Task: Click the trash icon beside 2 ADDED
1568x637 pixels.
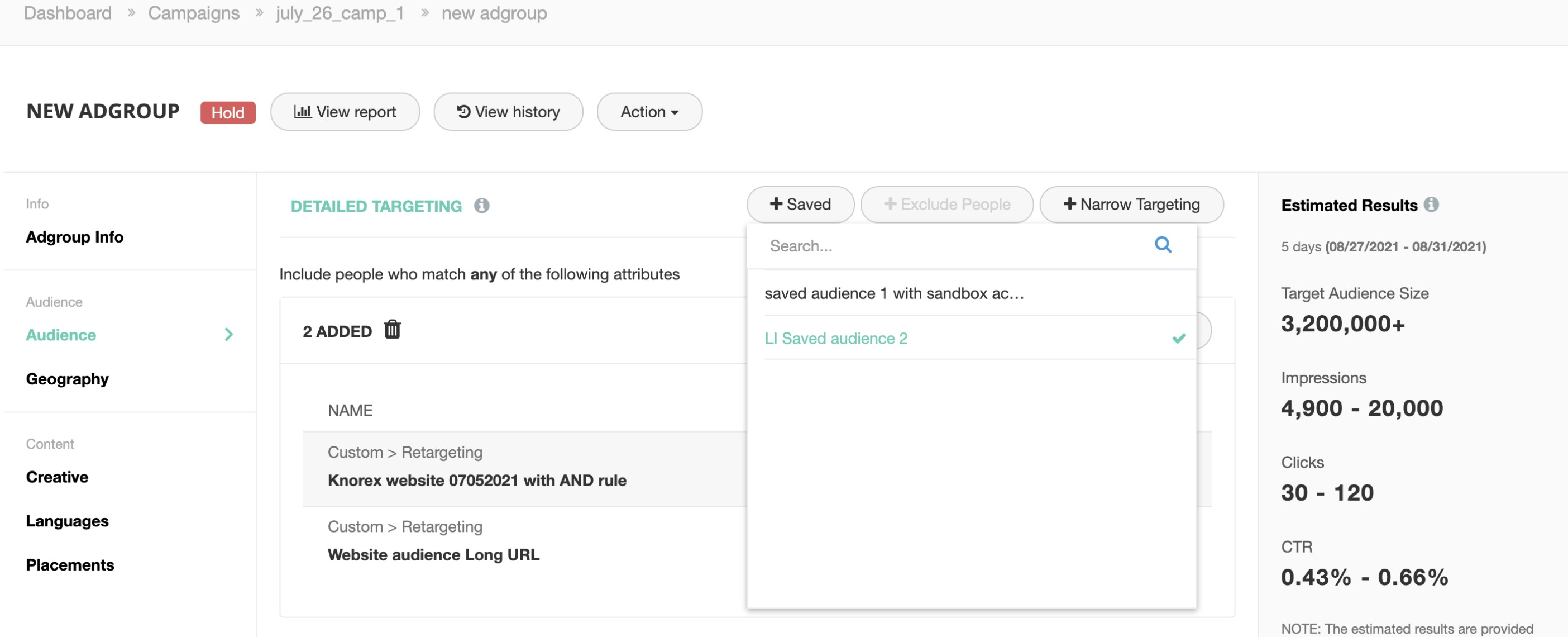Action: click(x=392, y=330)
